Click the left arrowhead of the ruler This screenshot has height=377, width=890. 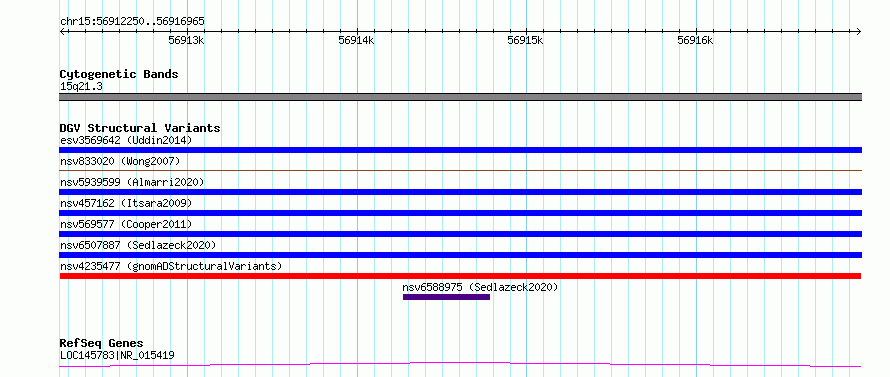click(x=62, y=31)
